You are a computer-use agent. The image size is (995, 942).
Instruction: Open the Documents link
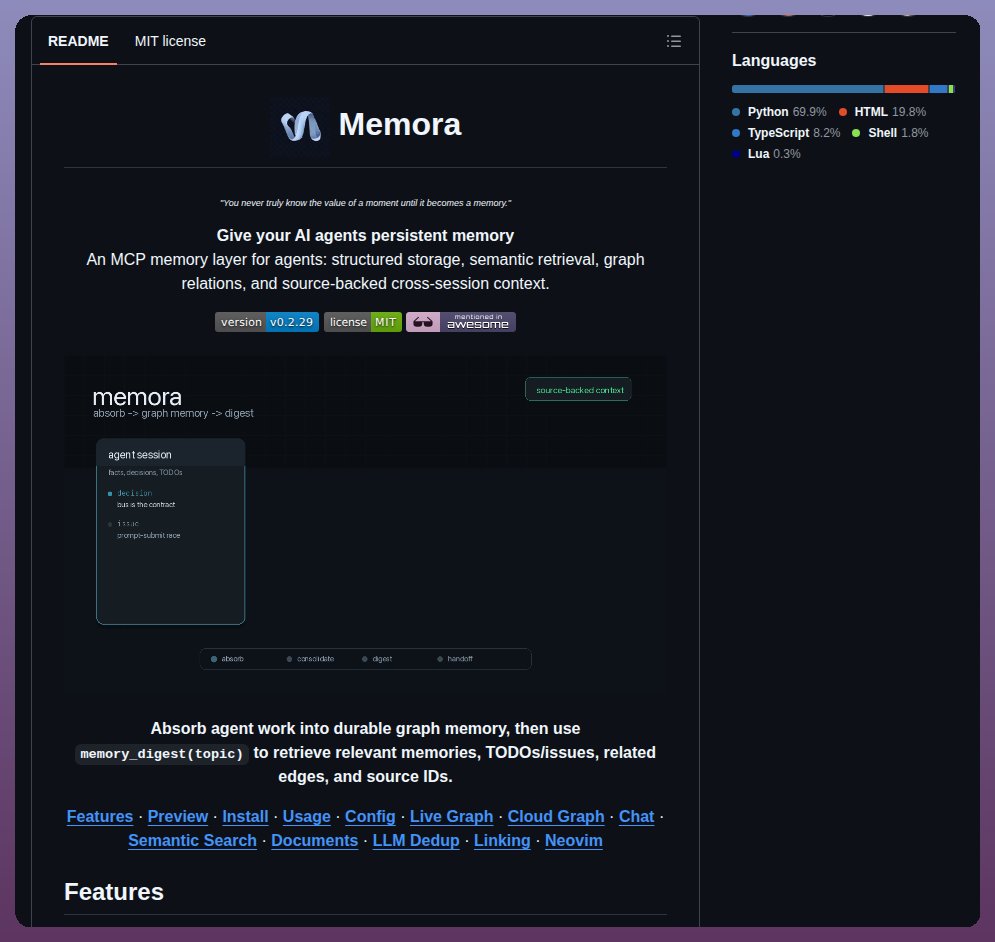(314, 840)
